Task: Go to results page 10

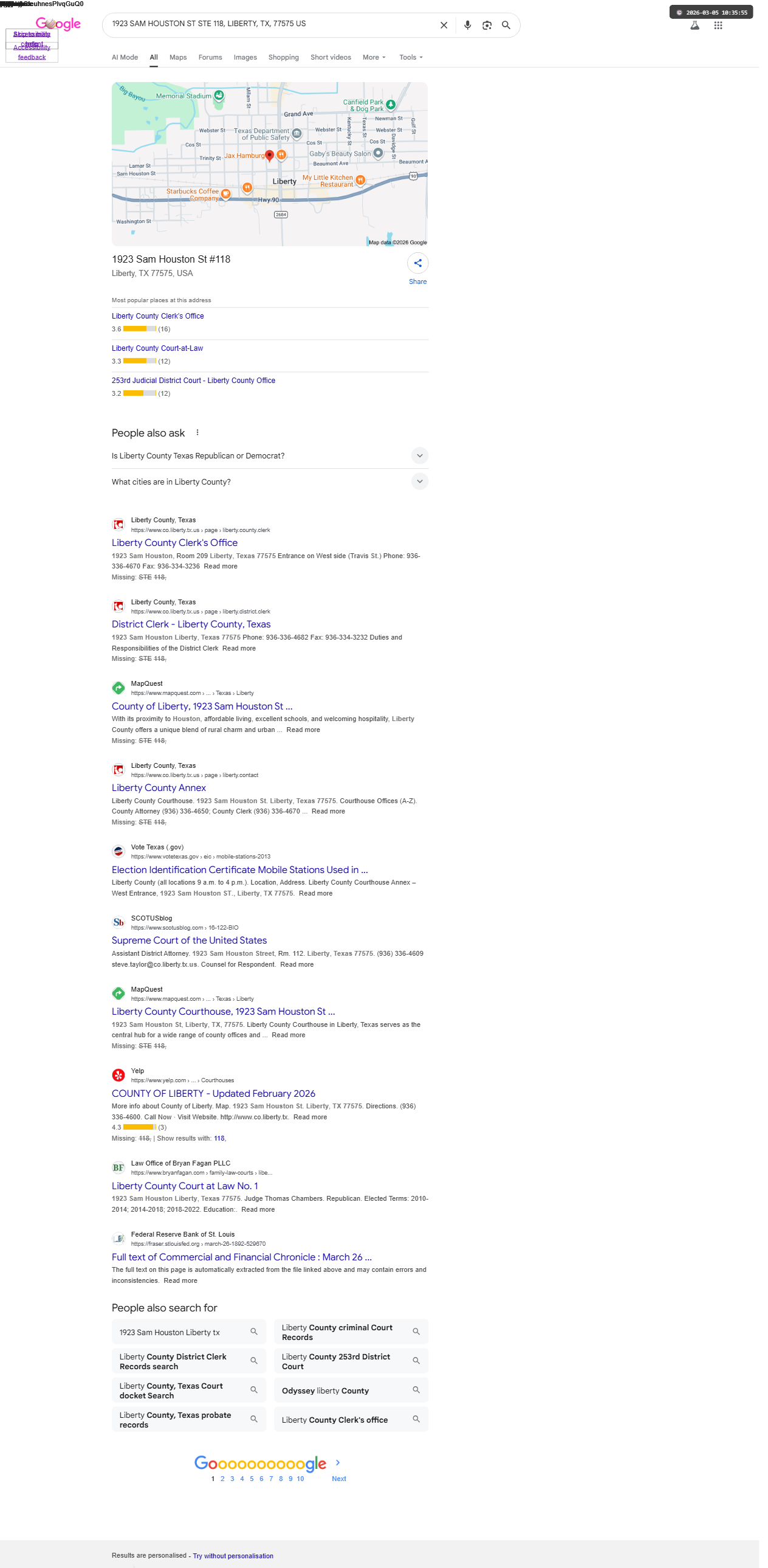Action: (x=300, y=1479)
